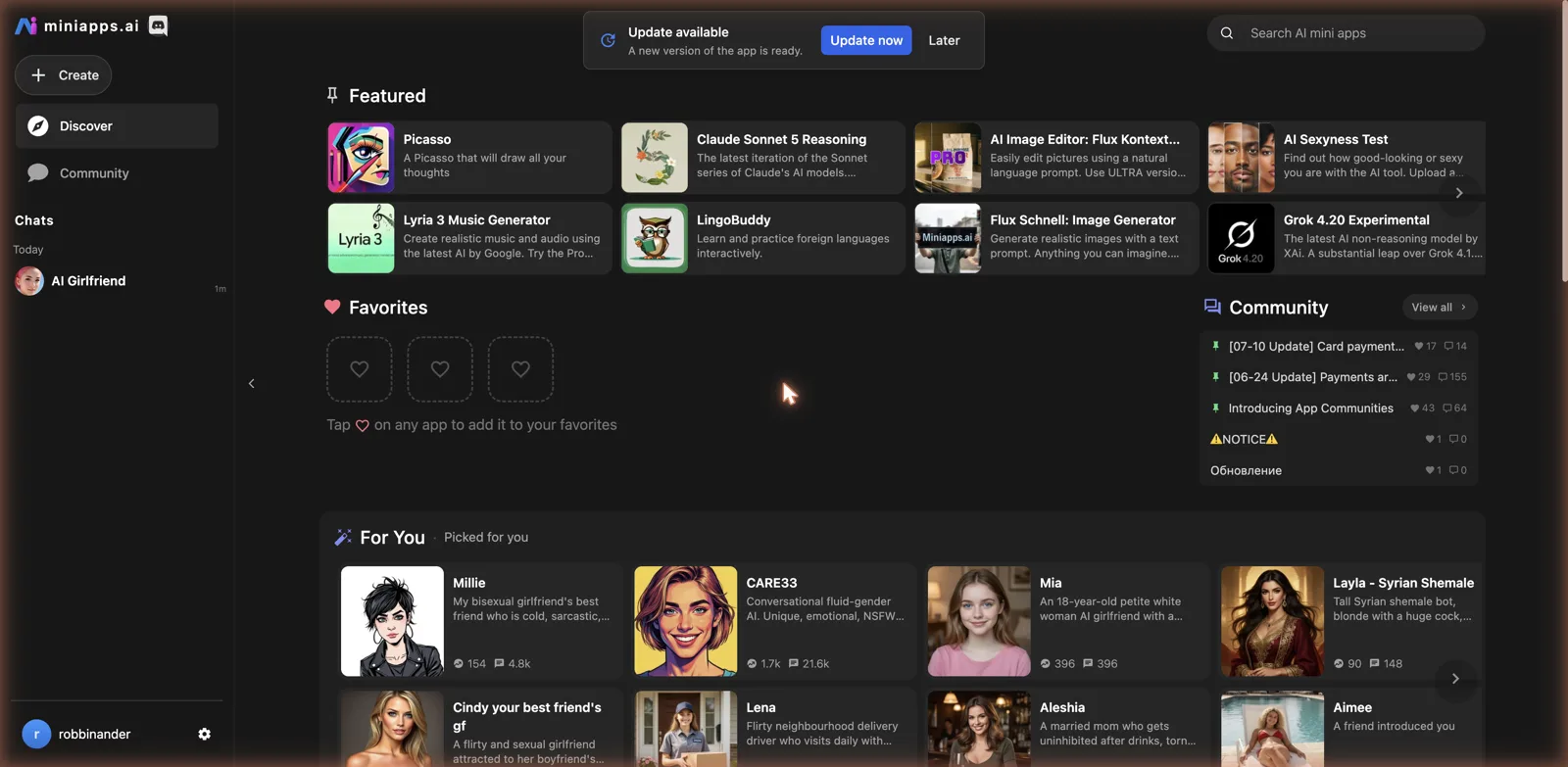
Task: Open the AI Girlfriend chat
Action: coord(117,281)
